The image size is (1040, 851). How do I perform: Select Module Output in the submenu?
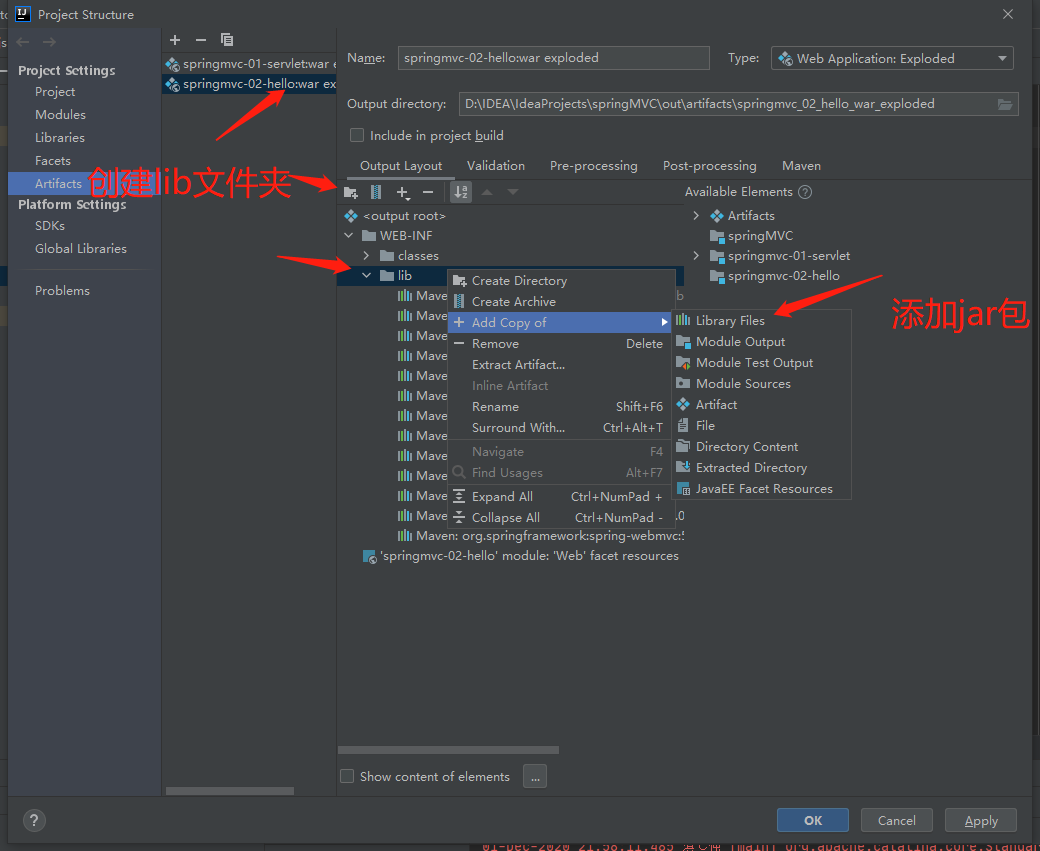tap(761, 342)
